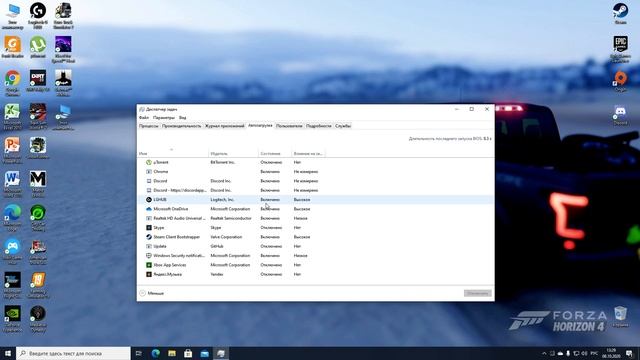
Task: Click the Skype startup entry icon
Action: tap(149, 228)
